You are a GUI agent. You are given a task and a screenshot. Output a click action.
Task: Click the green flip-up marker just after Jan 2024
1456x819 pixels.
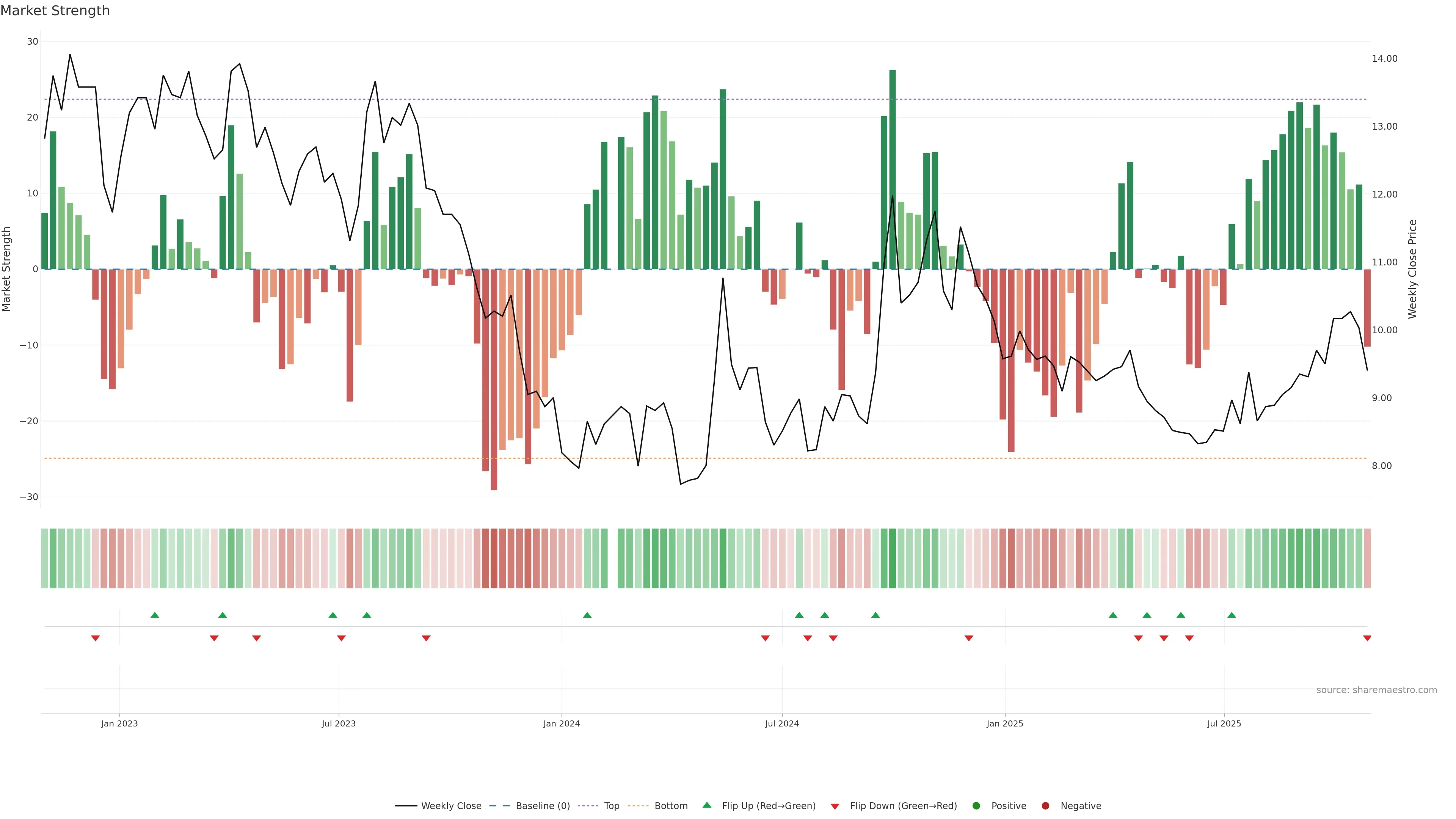587,615
